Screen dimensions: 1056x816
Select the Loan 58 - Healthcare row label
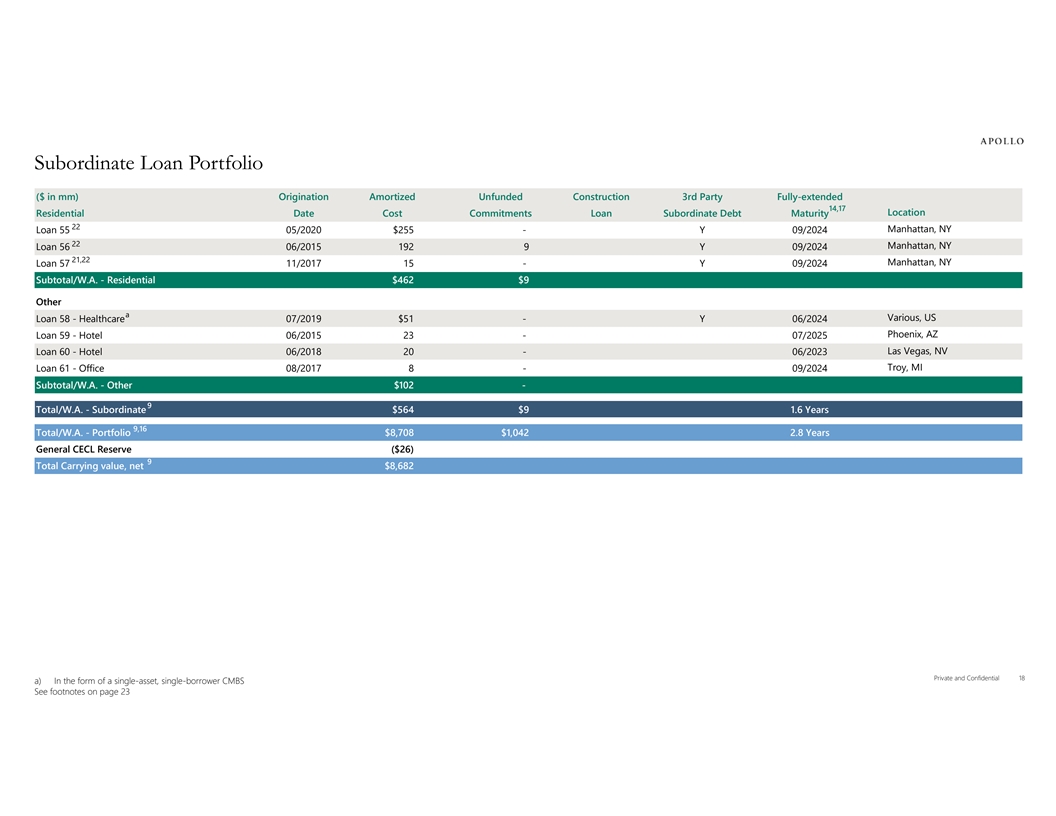pyautogui.click(x=82, y=318)
